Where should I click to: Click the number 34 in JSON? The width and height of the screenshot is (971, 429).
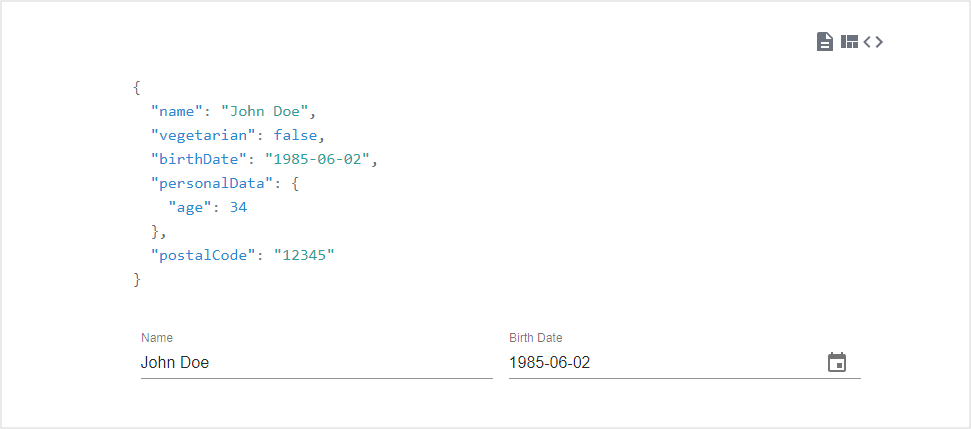tap(238, 207)
